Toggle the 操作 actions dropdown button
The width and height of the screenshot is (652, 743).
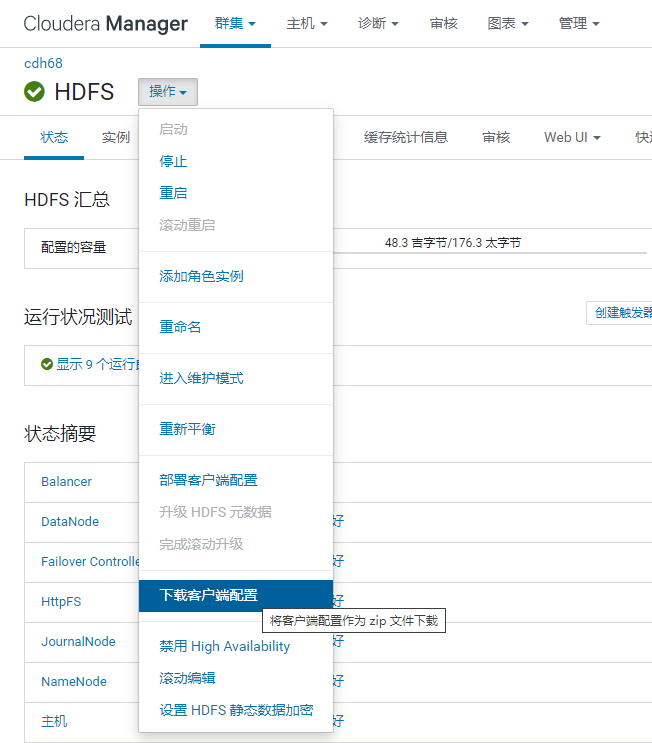point(168,91)
